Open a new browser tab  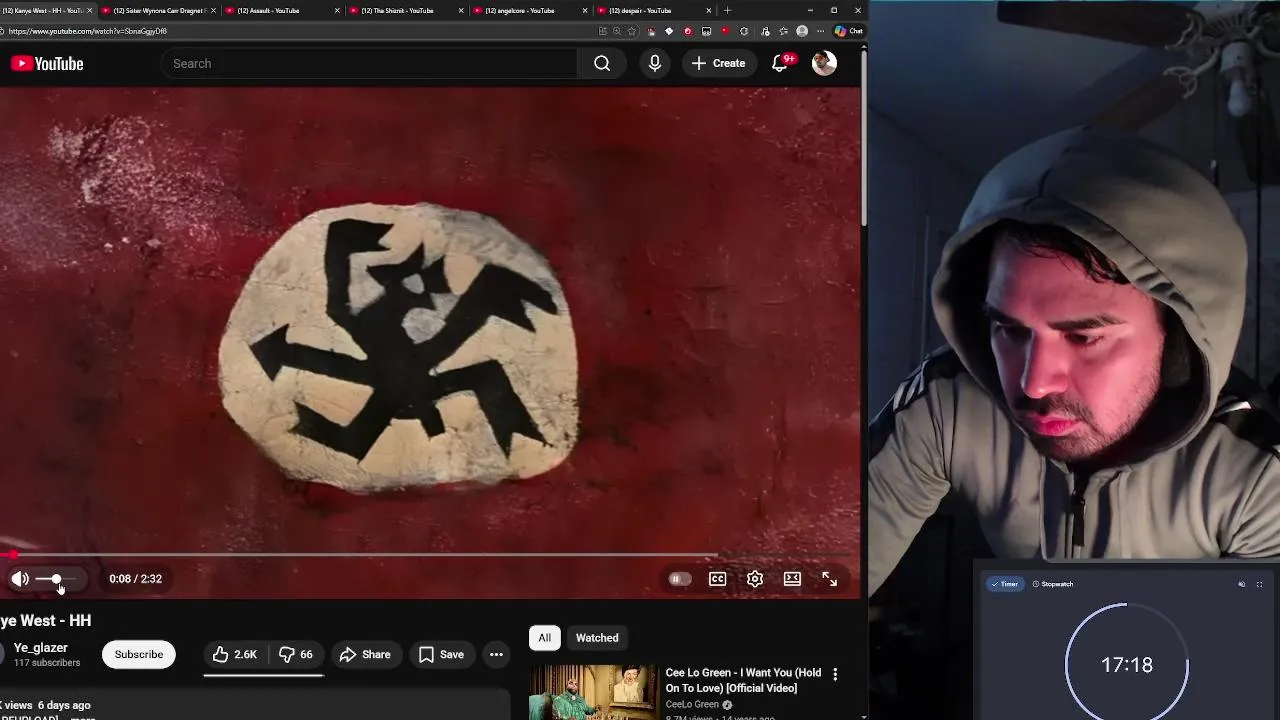pos(727,10)
